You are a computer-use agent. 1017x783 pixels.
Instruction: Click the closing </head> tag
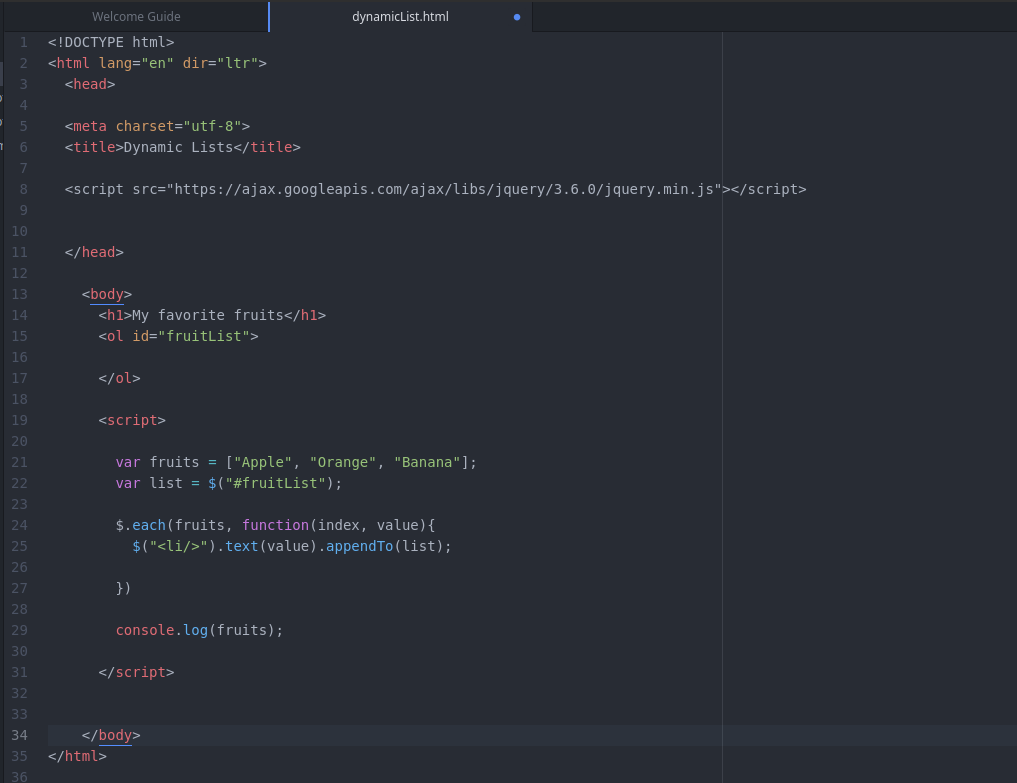tap(94, 252)
